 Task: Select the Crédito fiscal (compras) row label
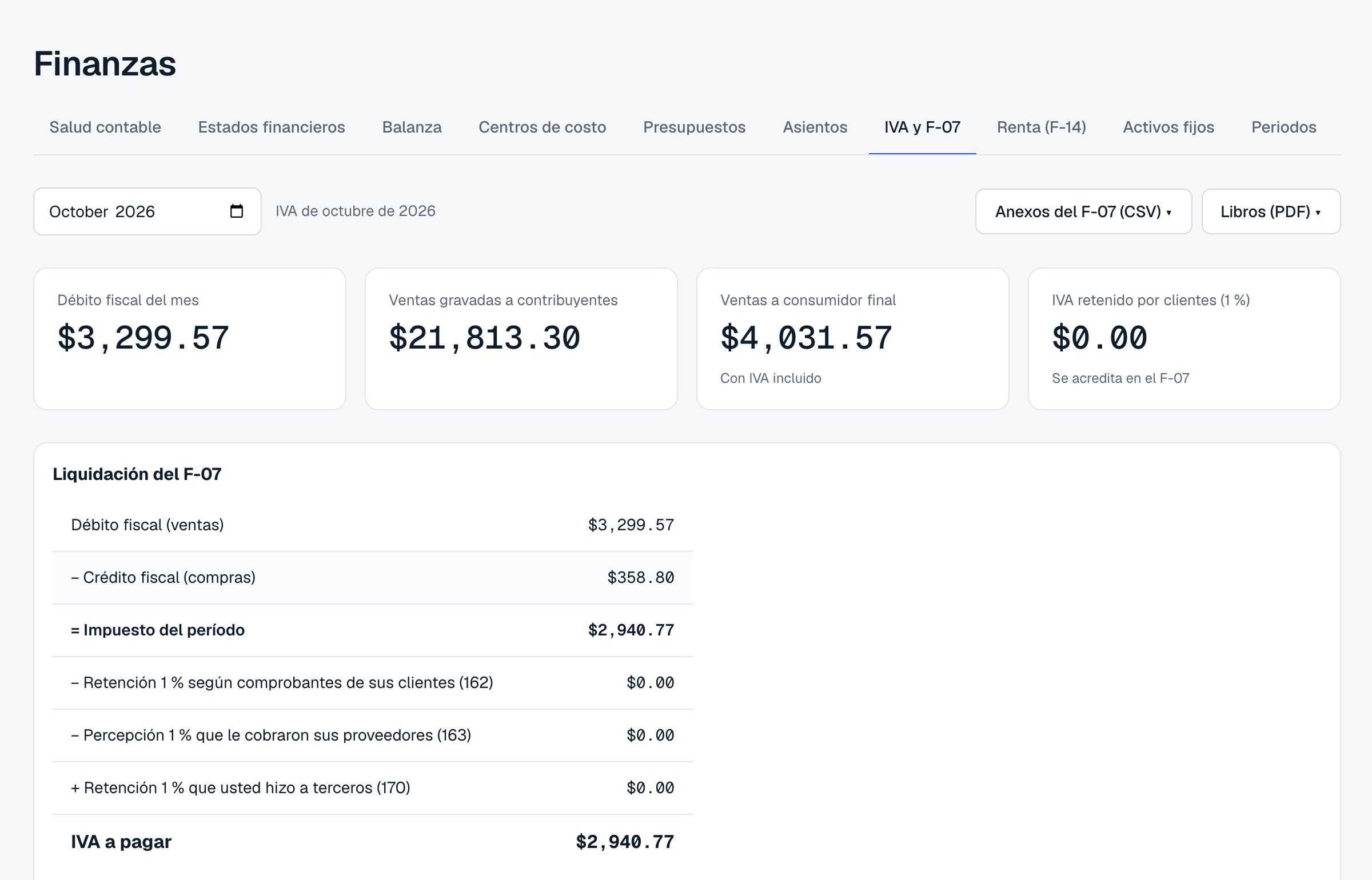163,577
